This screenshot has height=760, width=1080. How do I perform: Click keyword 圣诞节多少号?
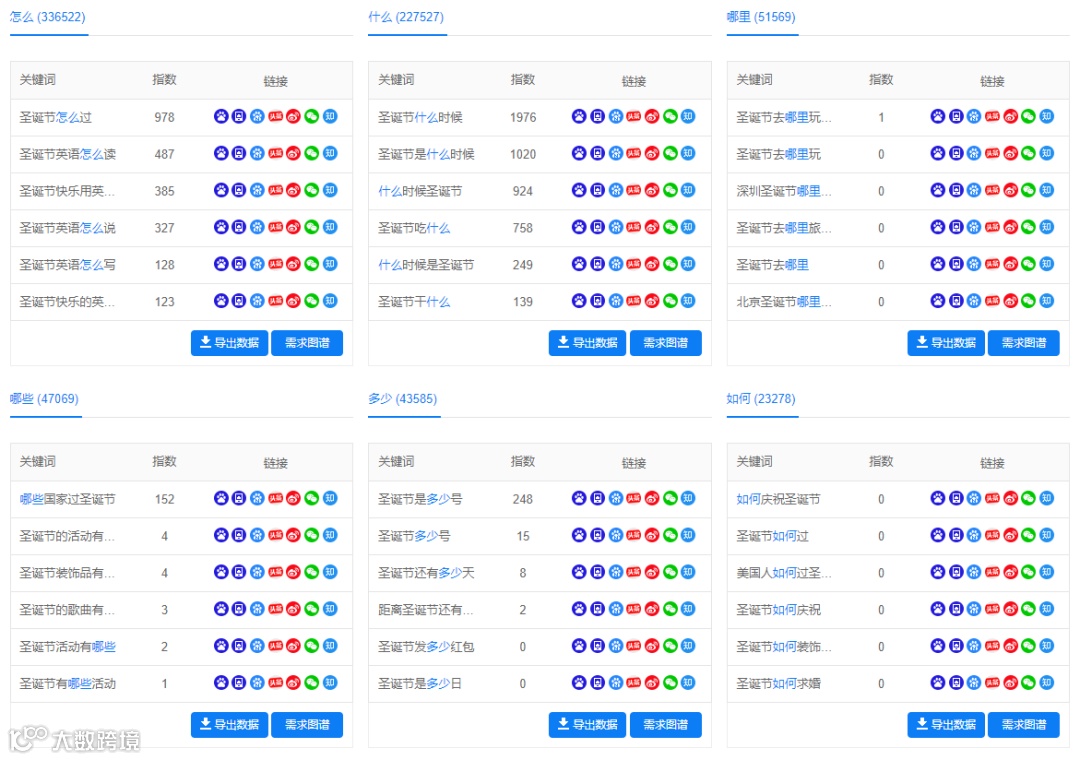[414, 535]
